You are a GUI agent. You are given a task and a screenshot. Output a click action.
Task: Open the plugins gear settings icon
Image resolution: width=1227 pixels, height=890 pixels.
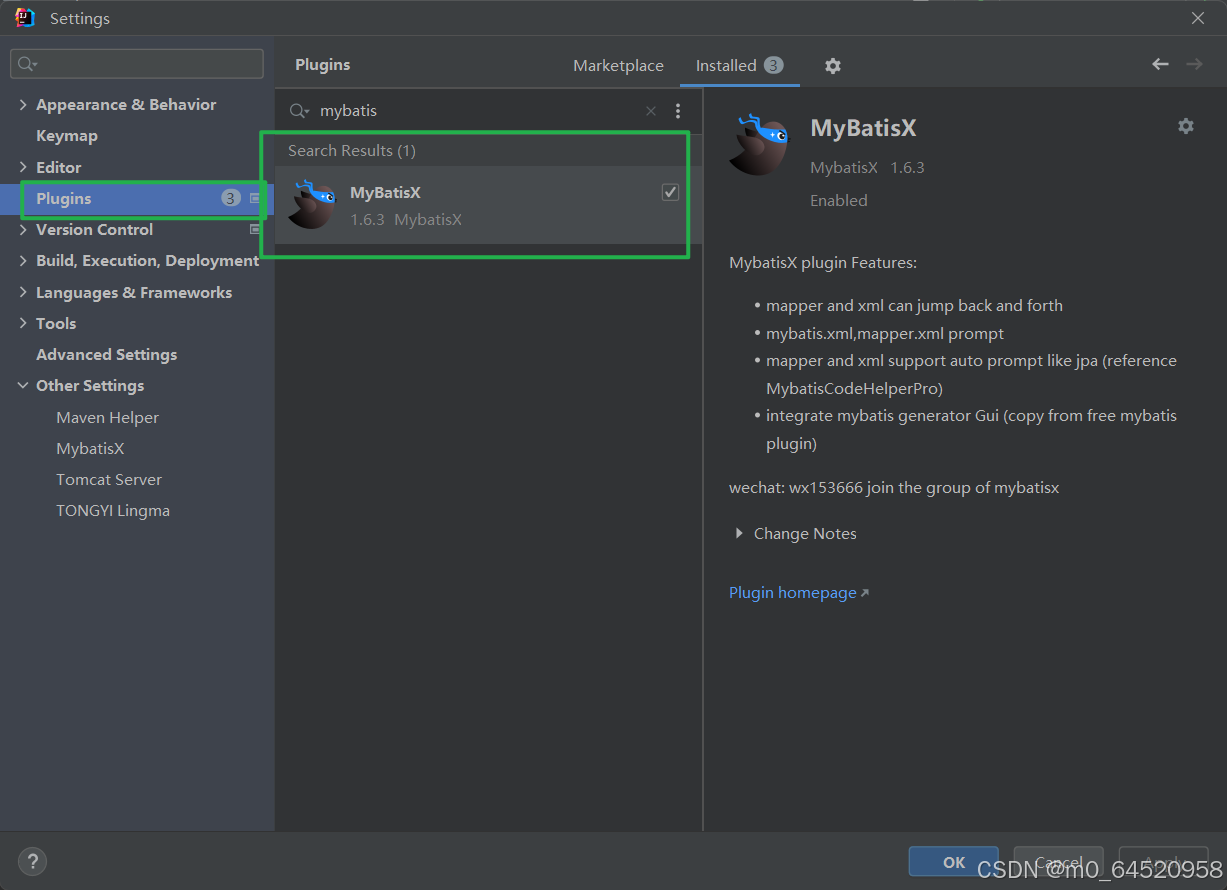[x=832, y=66]
